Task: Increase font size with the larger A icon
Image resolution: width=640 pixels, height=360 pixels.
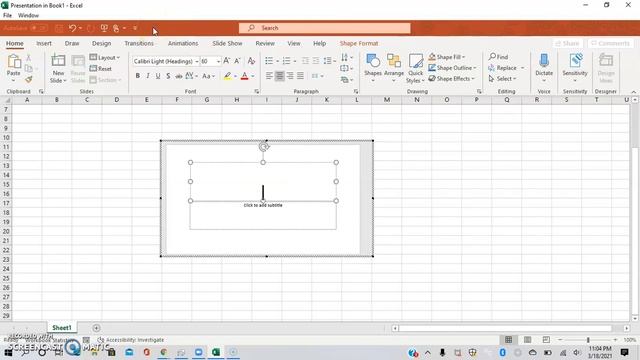Action: pyautogui.click(x=227, y=61)
